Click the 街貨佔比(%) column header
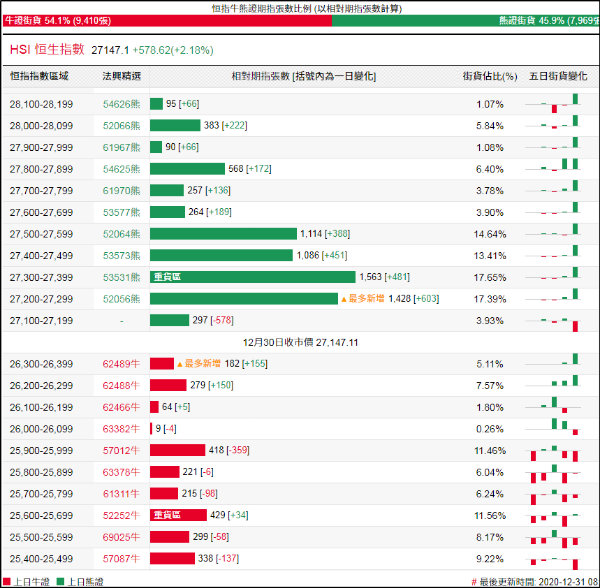600x588 pixels. pos(490,76)
